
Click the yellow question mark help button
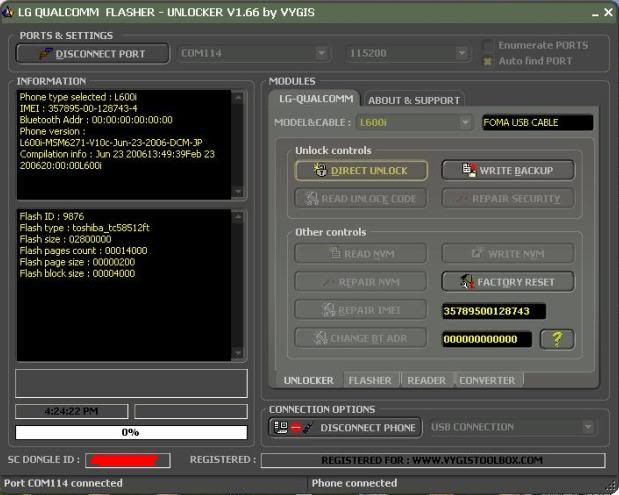tap(557, 339)
